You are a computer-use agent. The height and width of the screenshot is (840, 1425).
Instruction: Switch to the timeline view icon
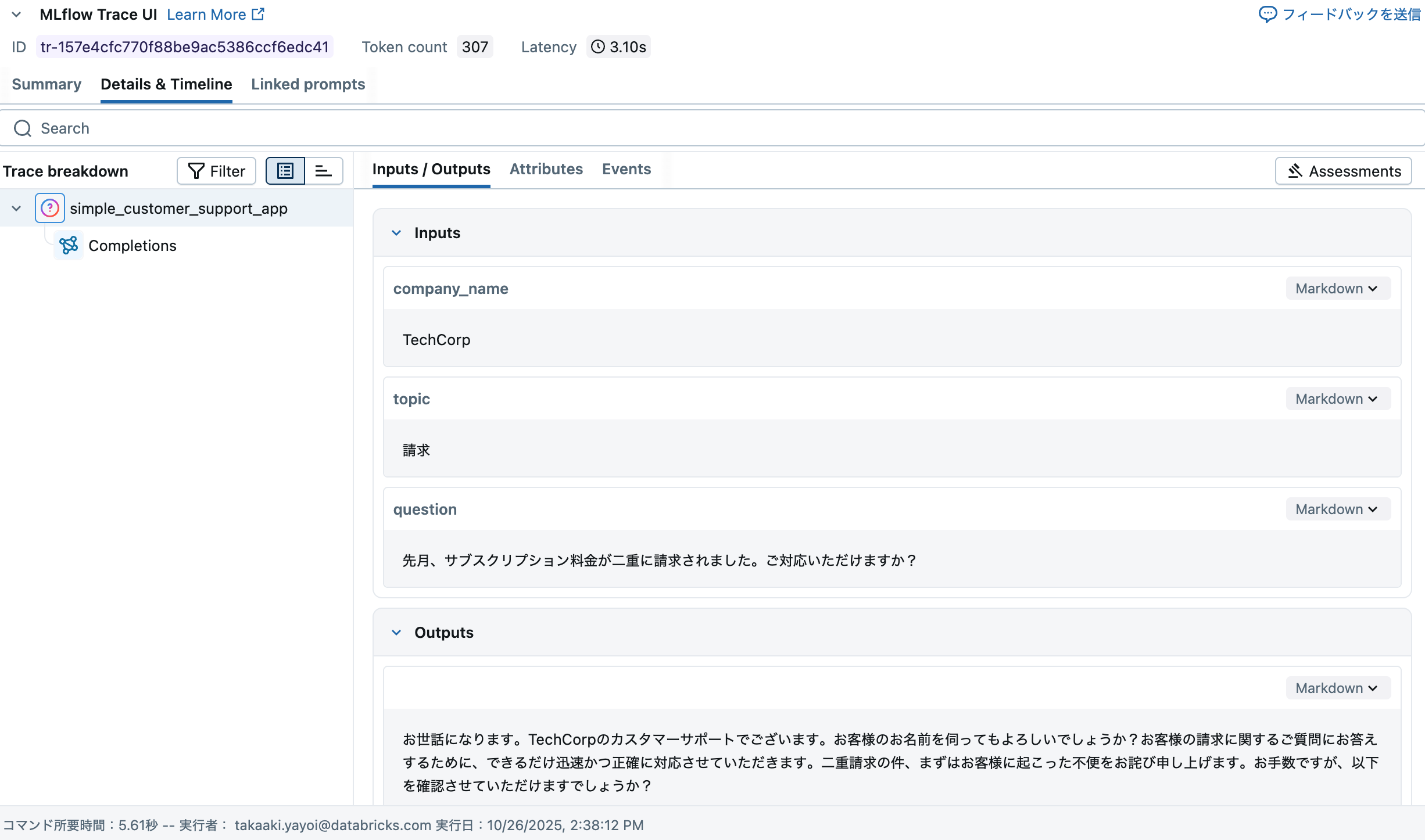tap(323, 170)
